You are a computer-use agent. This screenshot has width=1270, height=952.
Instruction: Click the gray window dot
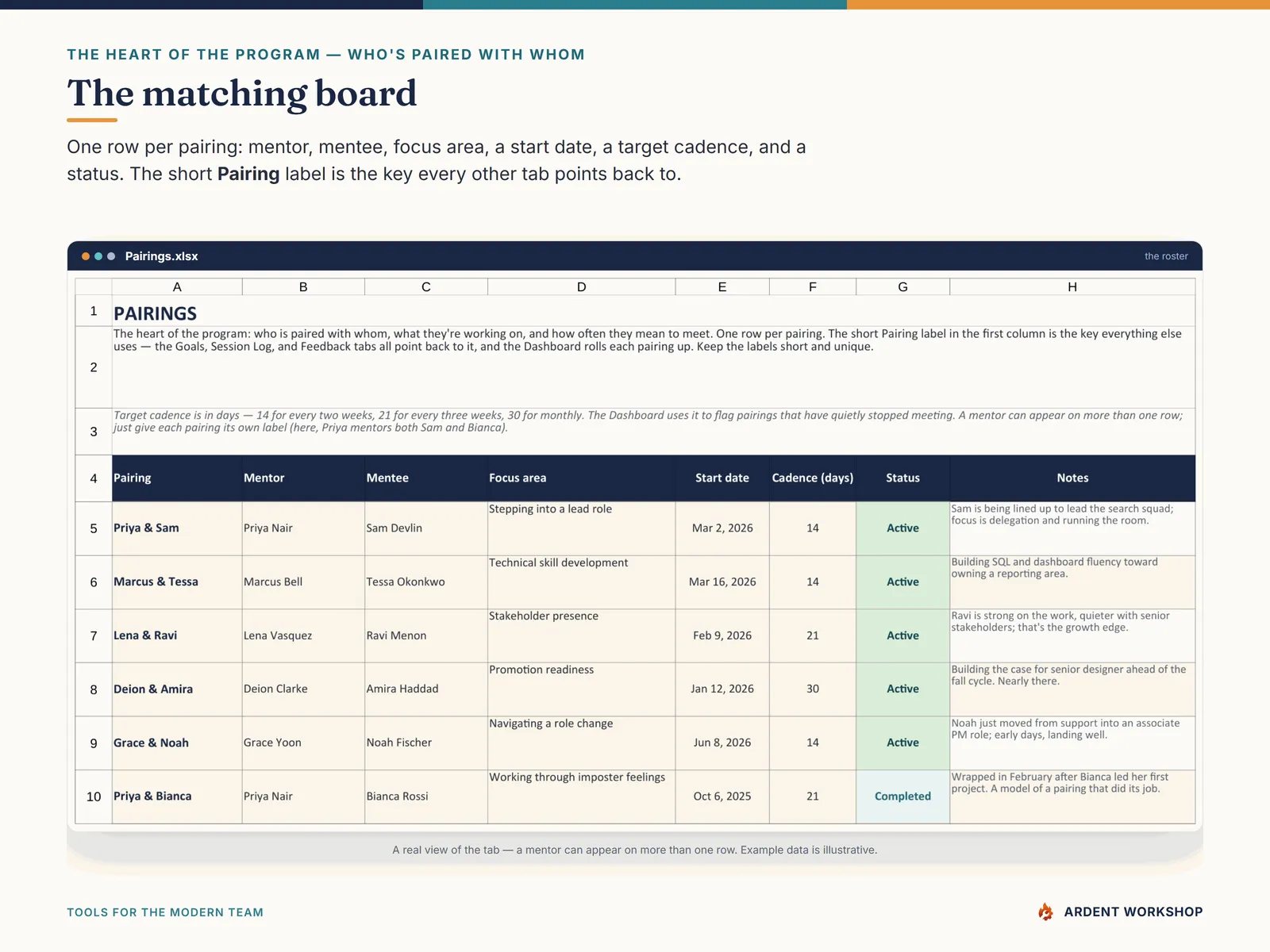click(x=111, y=256)
